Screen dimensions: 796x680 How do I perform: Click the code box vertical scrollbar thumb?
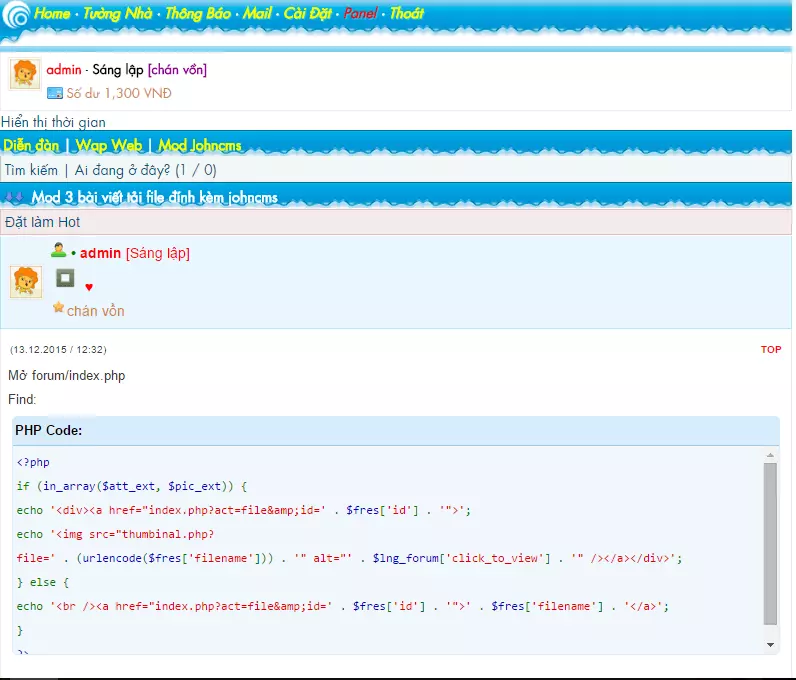pyautogui.click(x=770, y=543)
